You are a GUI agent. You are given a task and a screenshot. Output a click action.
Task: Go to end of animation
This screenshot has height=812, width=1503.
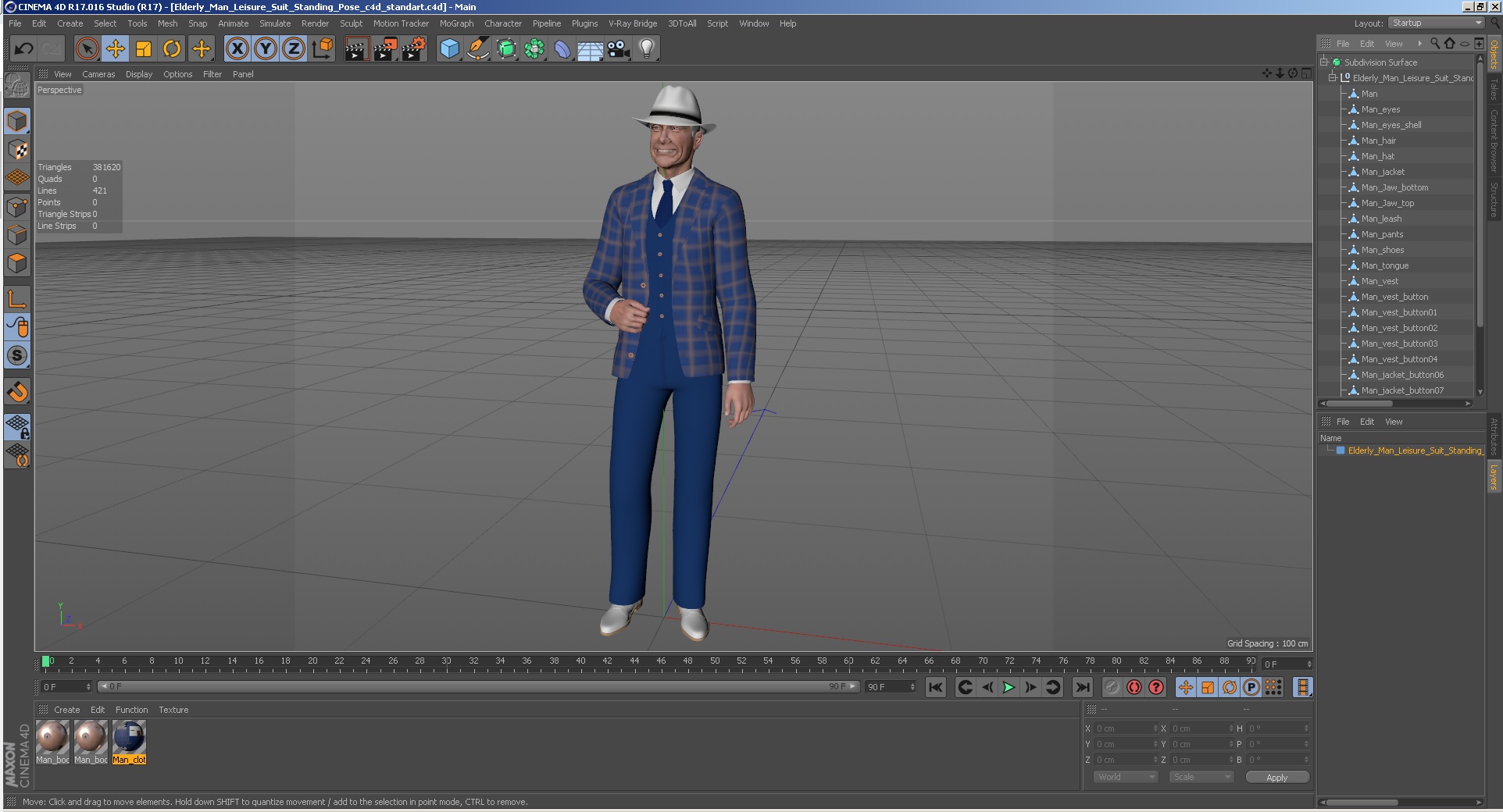pos(1082,687)
